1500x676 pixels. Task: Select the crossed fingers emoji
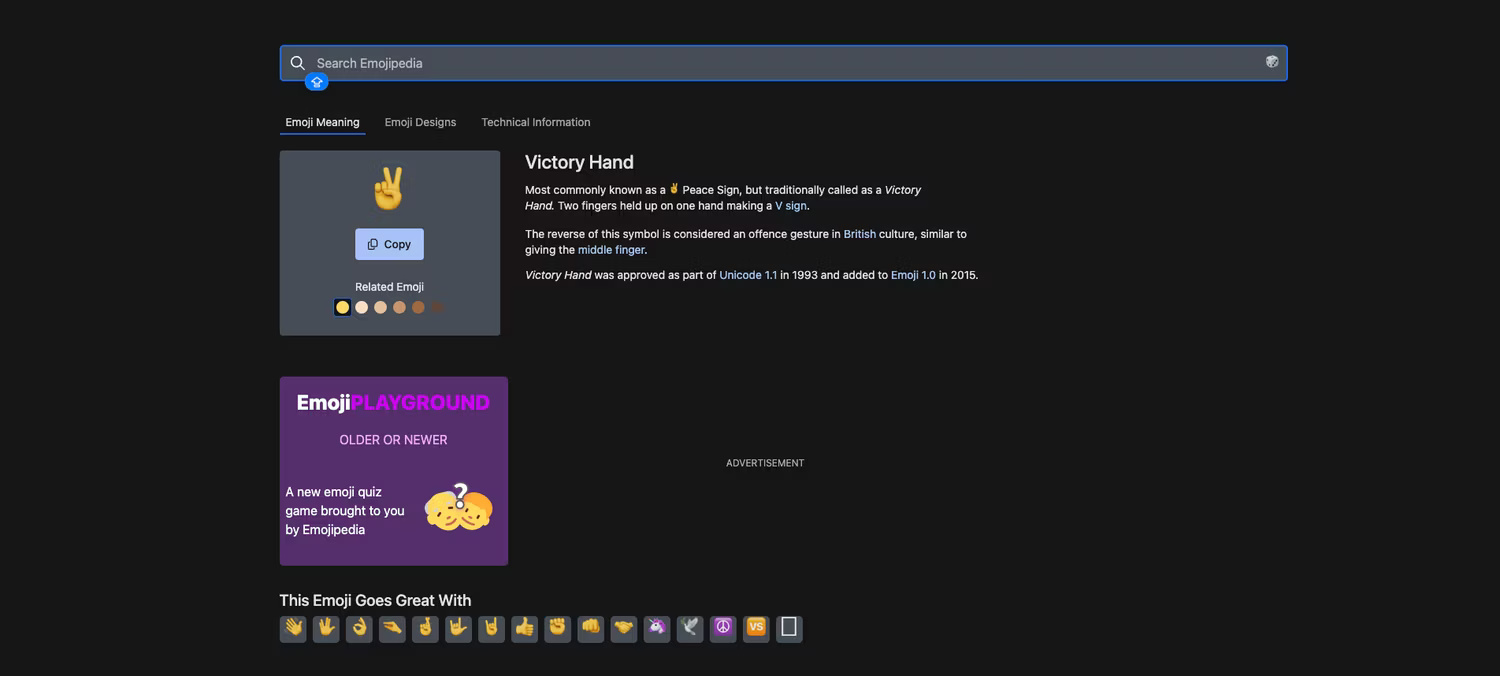pos(424,627)
